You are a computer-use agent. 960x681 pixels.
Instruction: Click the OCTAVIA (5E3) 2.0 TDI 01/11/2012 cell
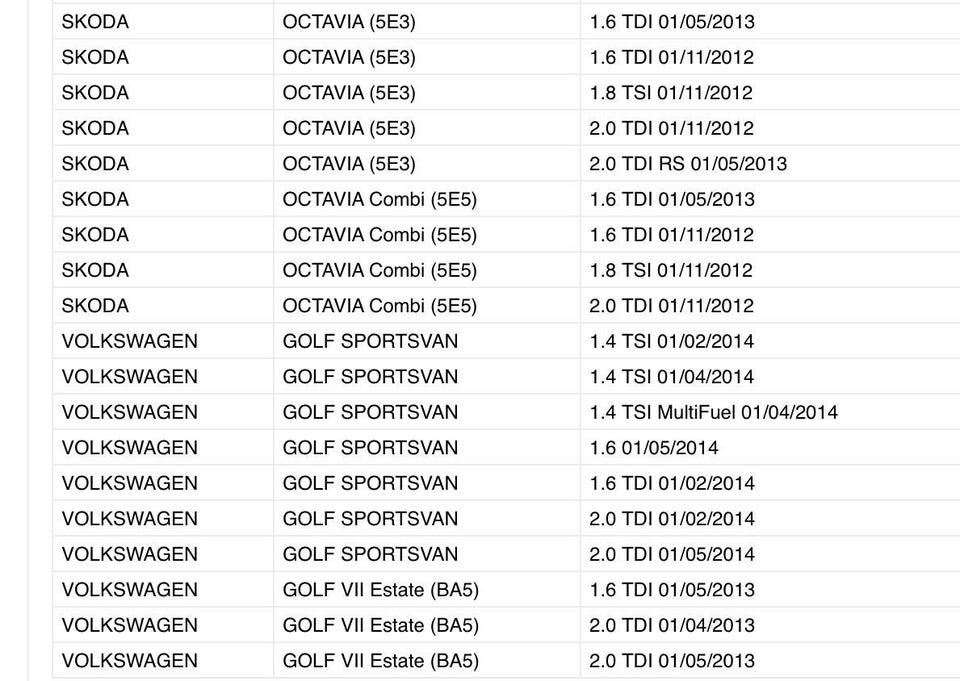(x=770, y=128)
